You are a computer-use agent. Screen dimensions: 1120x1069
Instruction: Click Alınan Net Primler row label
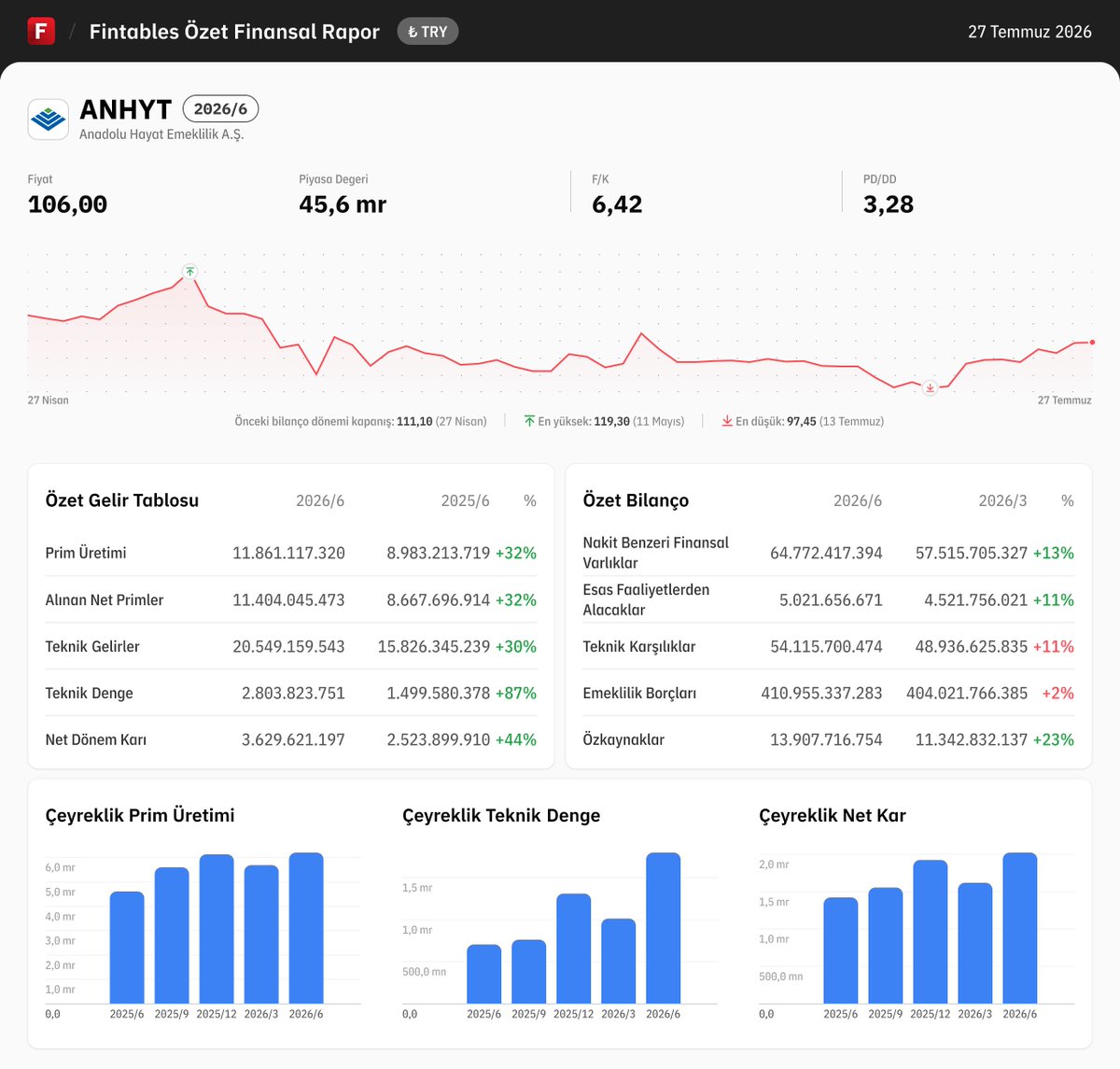(x=105, y=599)
